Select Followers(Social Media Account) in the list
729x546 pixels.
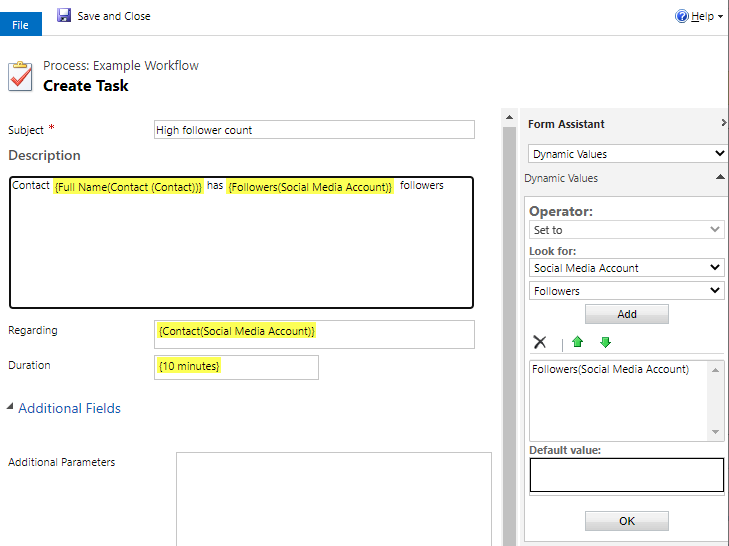610,370
